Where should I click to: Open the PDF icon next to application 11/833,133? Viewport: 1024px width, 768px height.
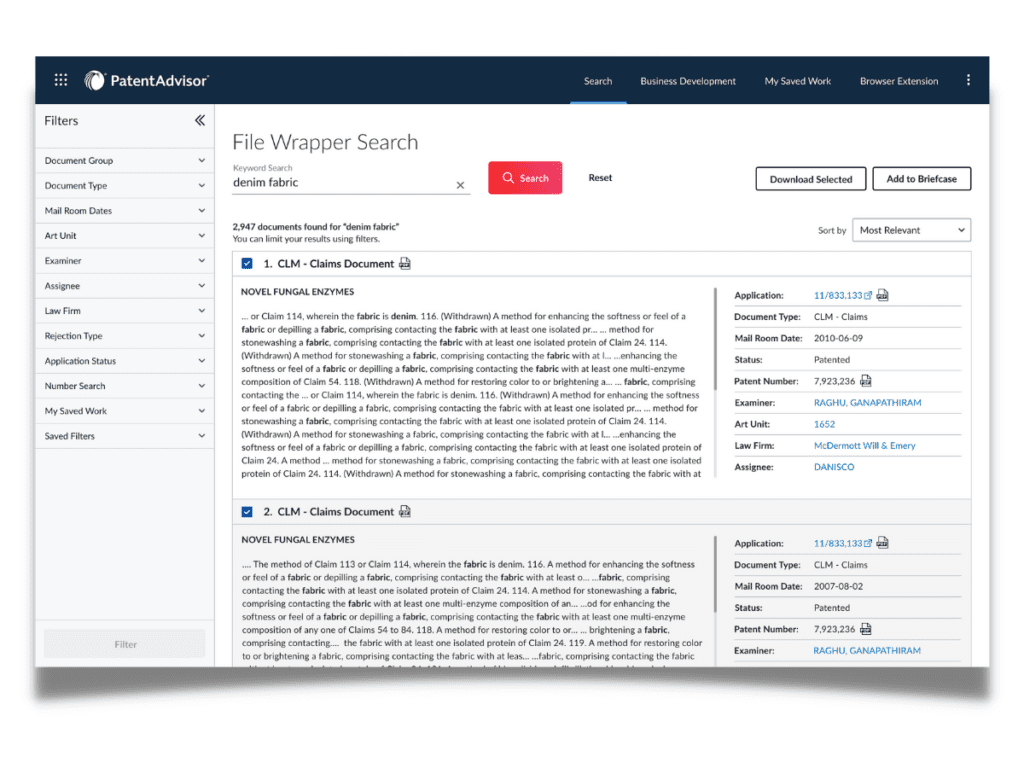coord(884,296)
